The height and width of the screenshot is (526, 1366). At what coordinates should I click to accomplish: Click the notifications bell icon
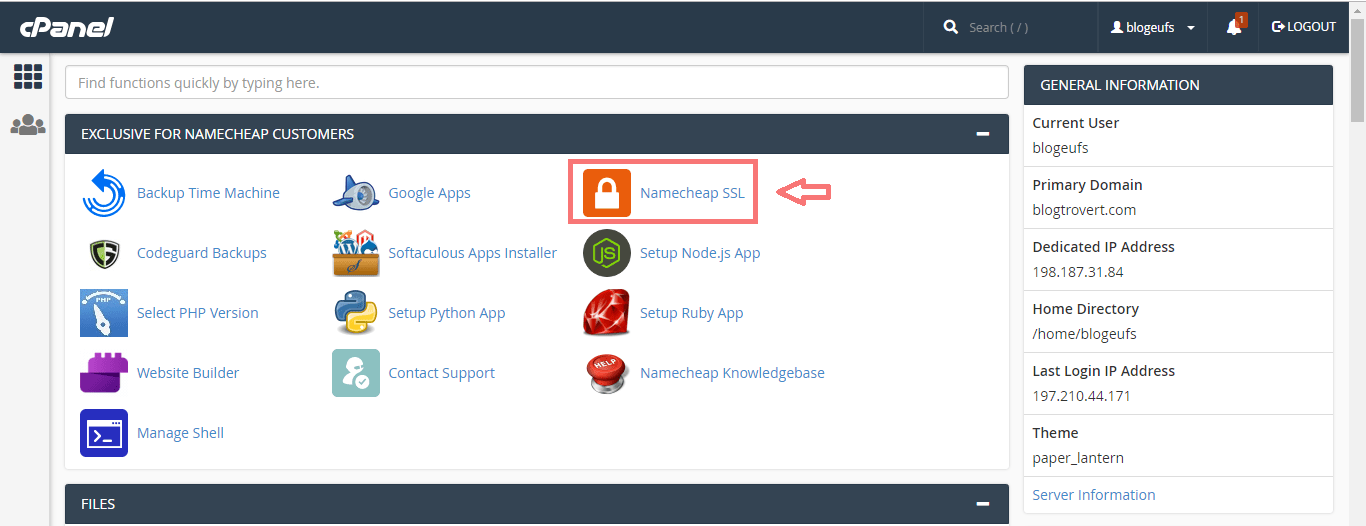[x=1234, y=27]
